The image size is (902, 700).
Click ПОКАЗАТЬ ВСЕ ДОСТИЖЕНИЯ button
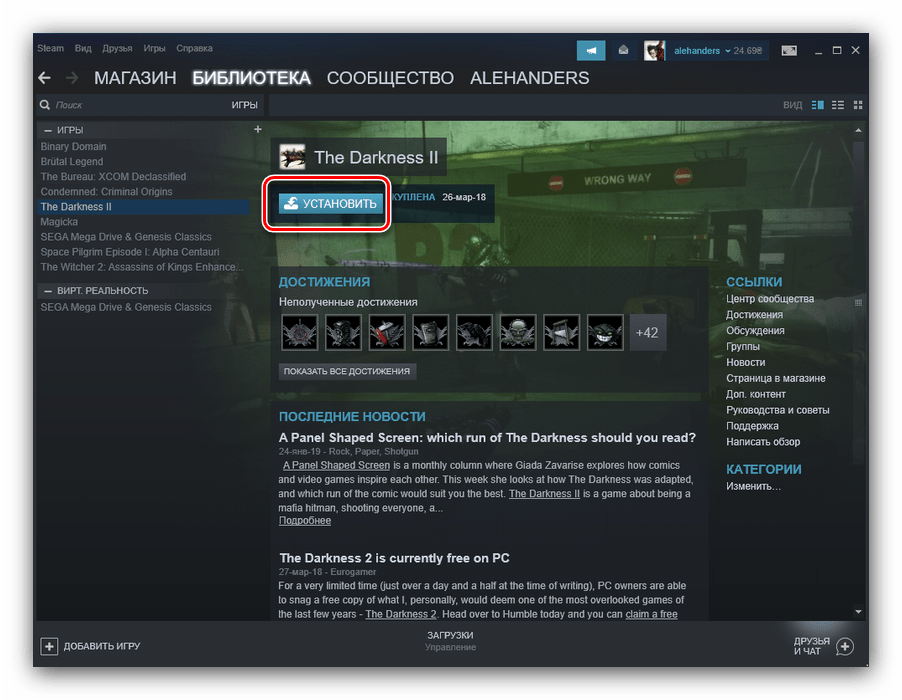tap(347, 371)
